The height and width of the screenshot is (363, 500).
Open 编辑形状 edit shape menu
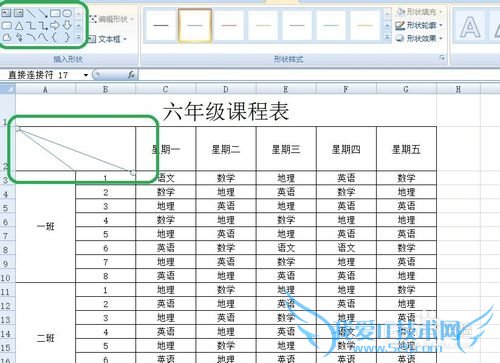pos(112,19)
